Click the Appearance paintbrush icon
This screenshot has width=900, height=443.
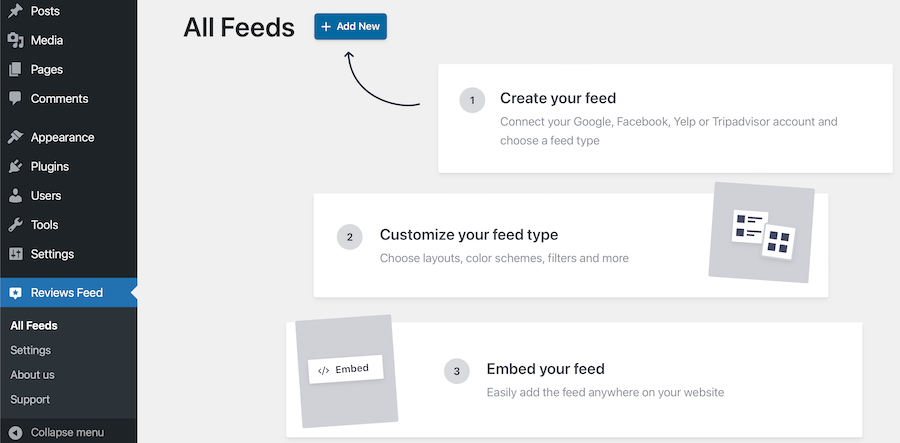(15, 138)
